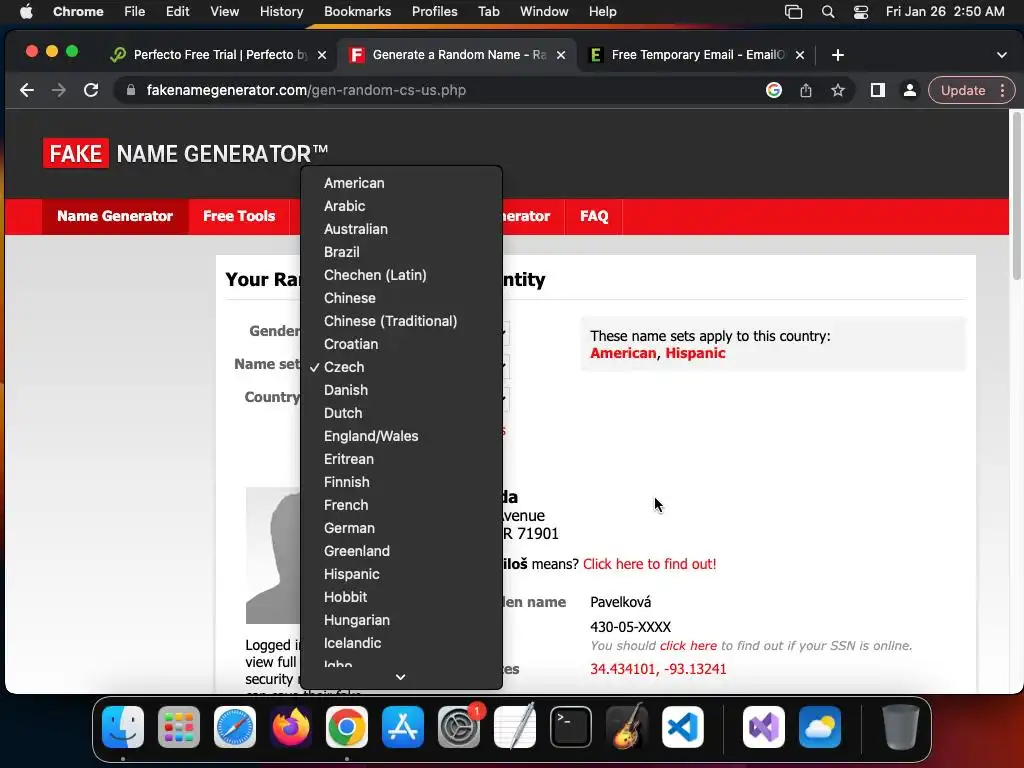This screenshot has width=1024, height=768.
Task: Select Arabic from the name set list
Action: [401, 206]
